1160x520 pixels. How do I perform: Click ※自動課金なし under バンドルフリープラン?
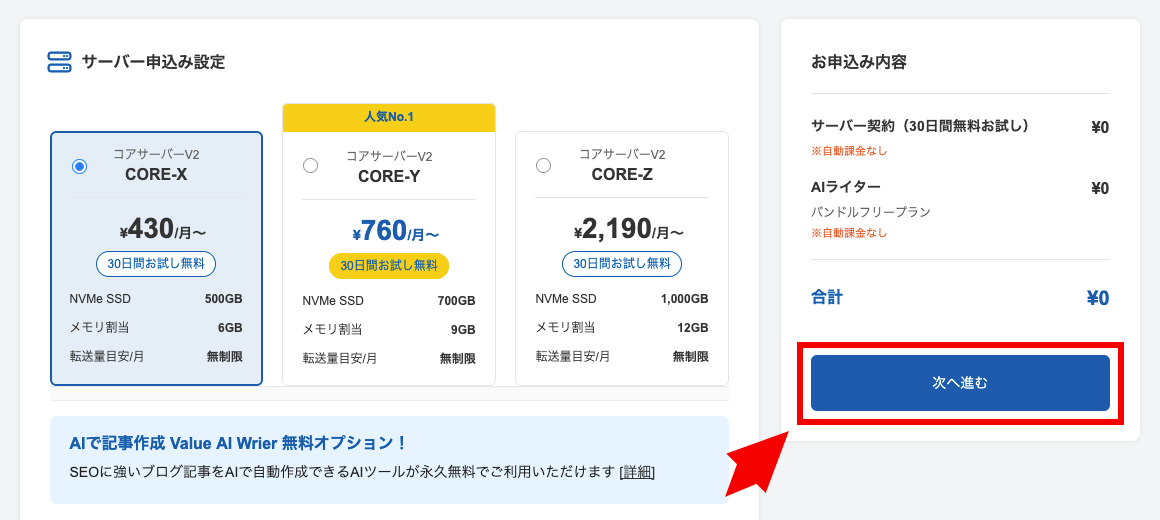[849, 234]
